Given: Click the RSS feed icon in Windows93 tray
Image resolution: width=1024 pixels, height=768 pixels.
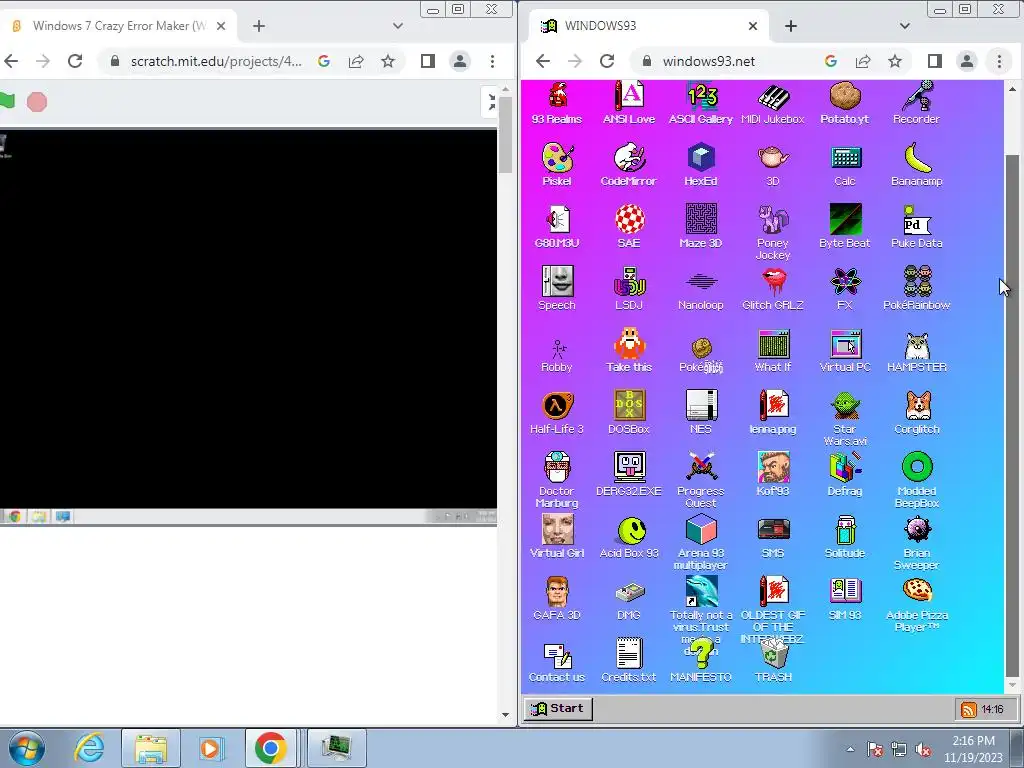Looking at the screenshot, I should tap(968, 709).
